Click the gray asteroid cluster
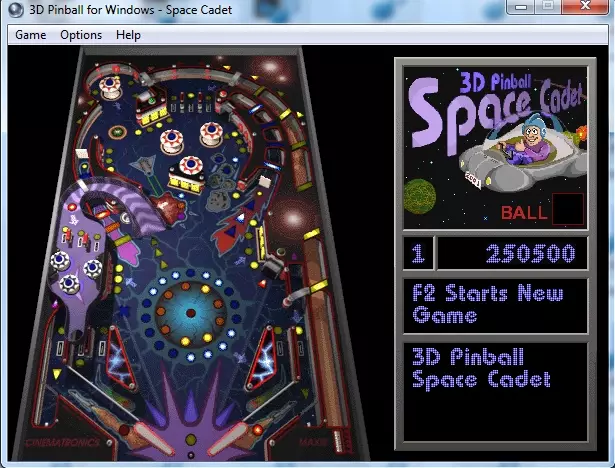This screenshot has width=615, height=468. [x=220, y=184]
